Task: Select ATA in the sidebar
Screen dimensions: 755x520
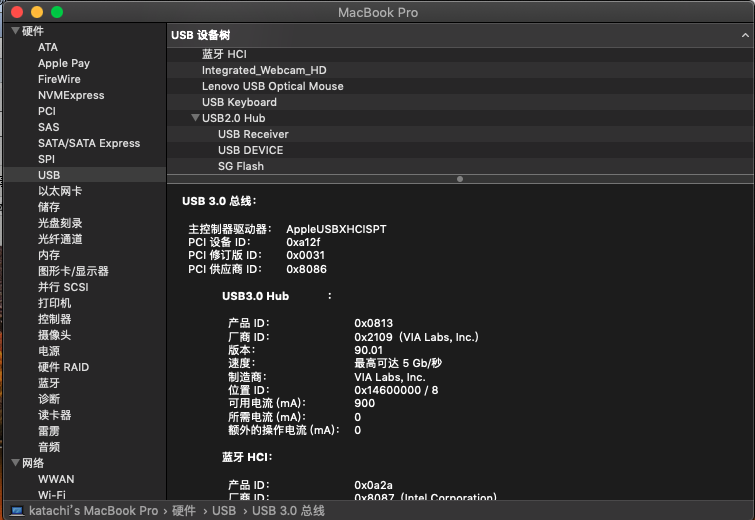Action: pos(48,47)
